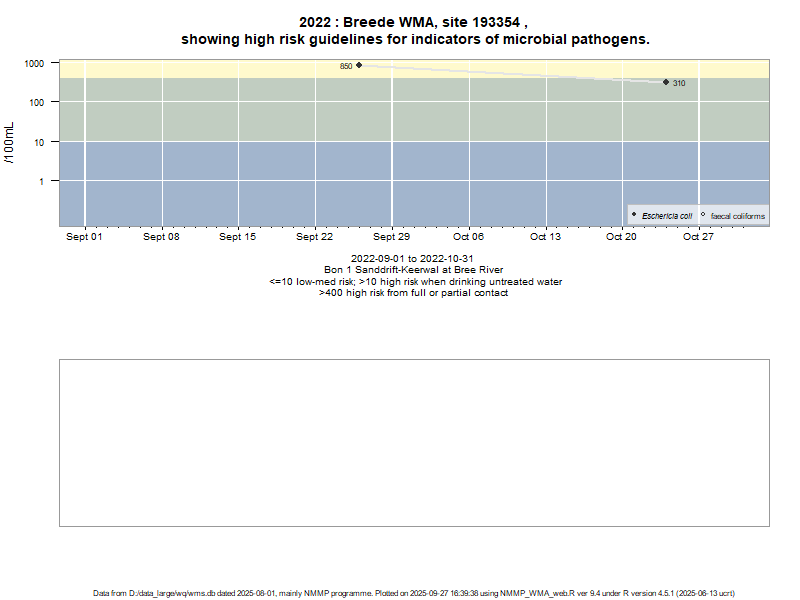Screen dimensions: 800x600
Task: Click the 1000 y-axis tick label
Action: (x=34, y=63)
